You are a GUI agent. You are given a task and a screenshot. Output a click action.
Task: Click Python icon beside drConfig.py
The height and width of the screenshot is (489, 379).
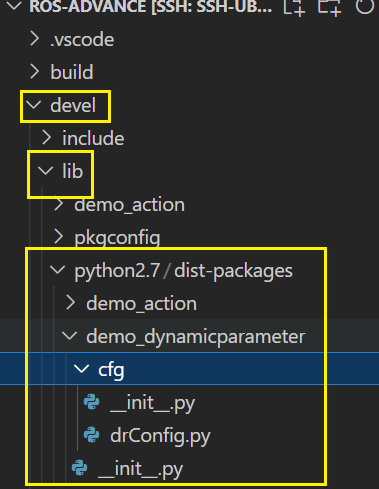click(x=92, y=435)
